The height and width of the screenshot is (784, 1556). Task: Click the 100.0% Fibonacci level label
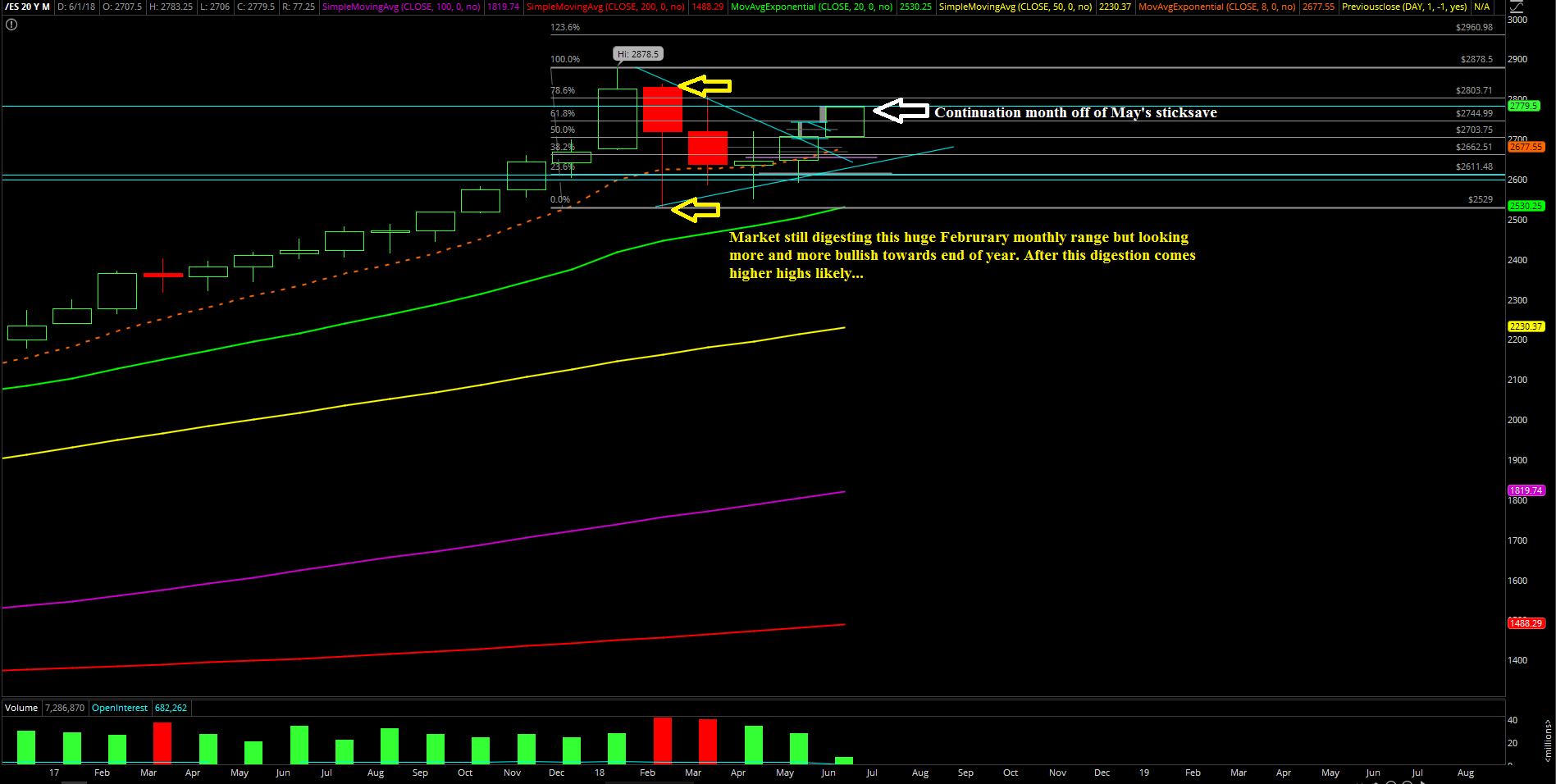coord(565,59)
